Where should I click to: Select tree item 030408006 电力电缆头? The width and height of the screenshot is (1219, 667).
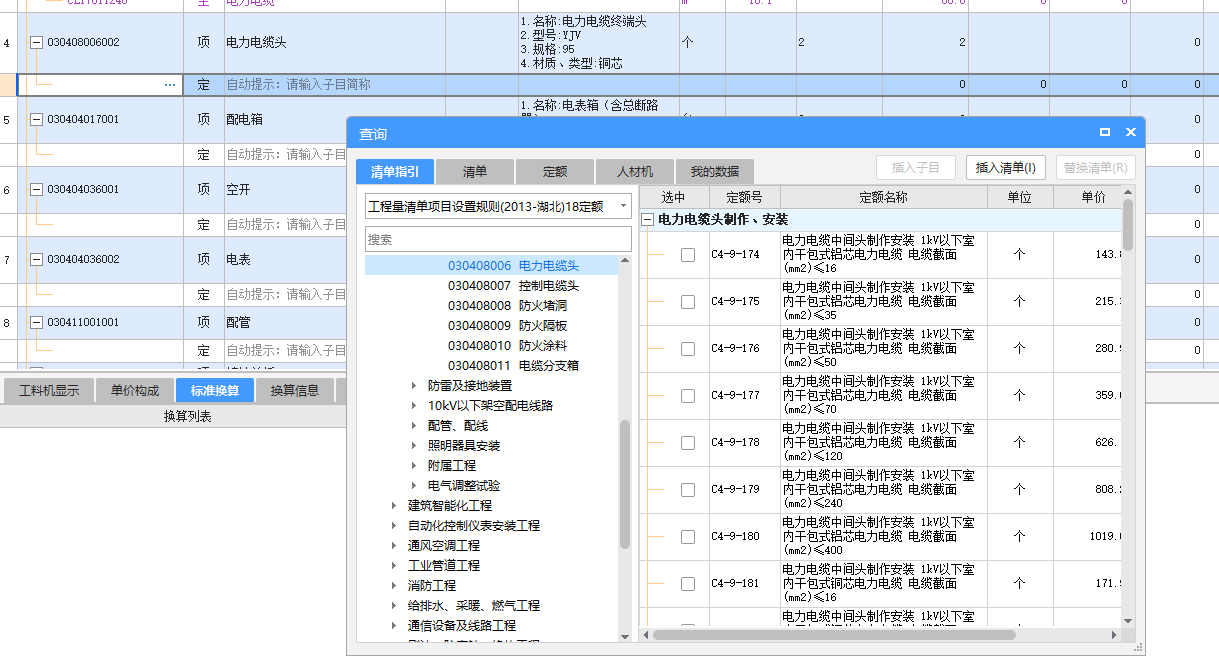[513, 266]
